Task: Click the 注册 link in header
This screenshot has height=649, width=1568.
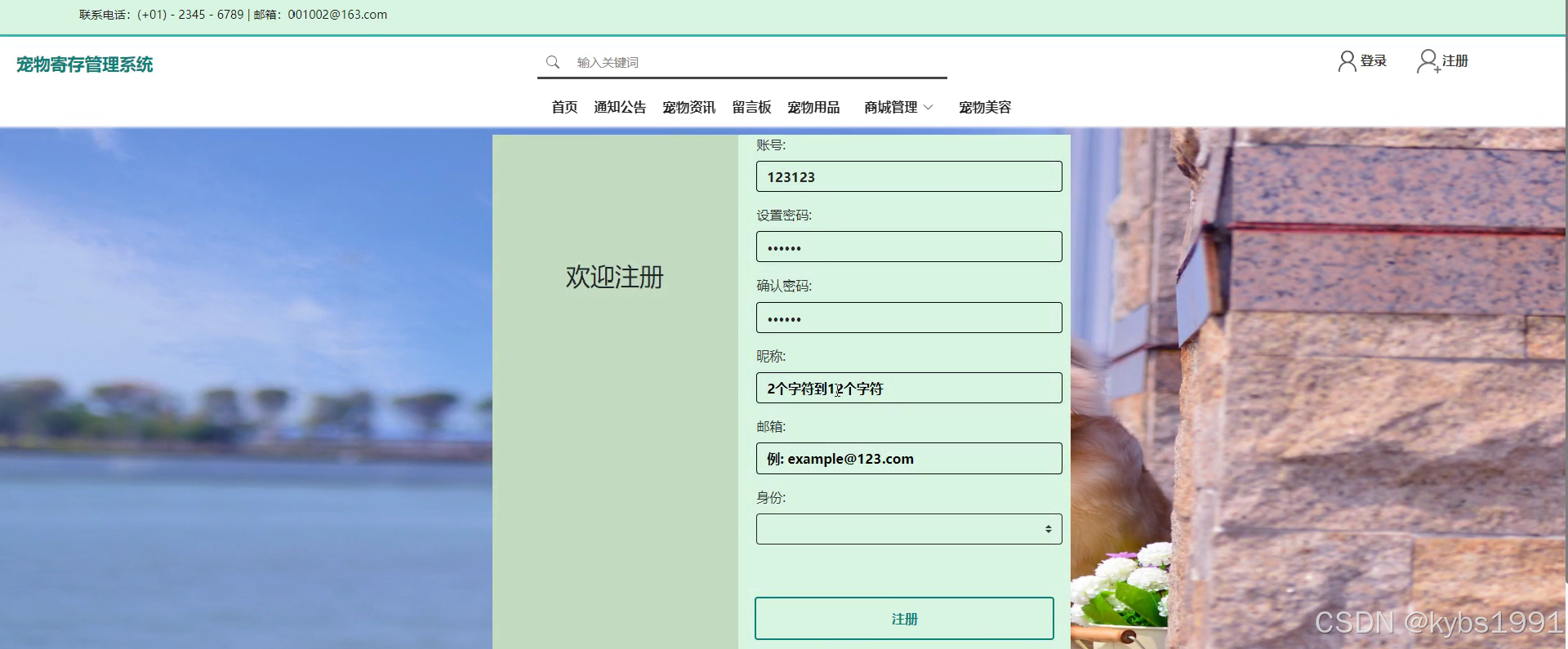Action: click(x=1455, y=60)
